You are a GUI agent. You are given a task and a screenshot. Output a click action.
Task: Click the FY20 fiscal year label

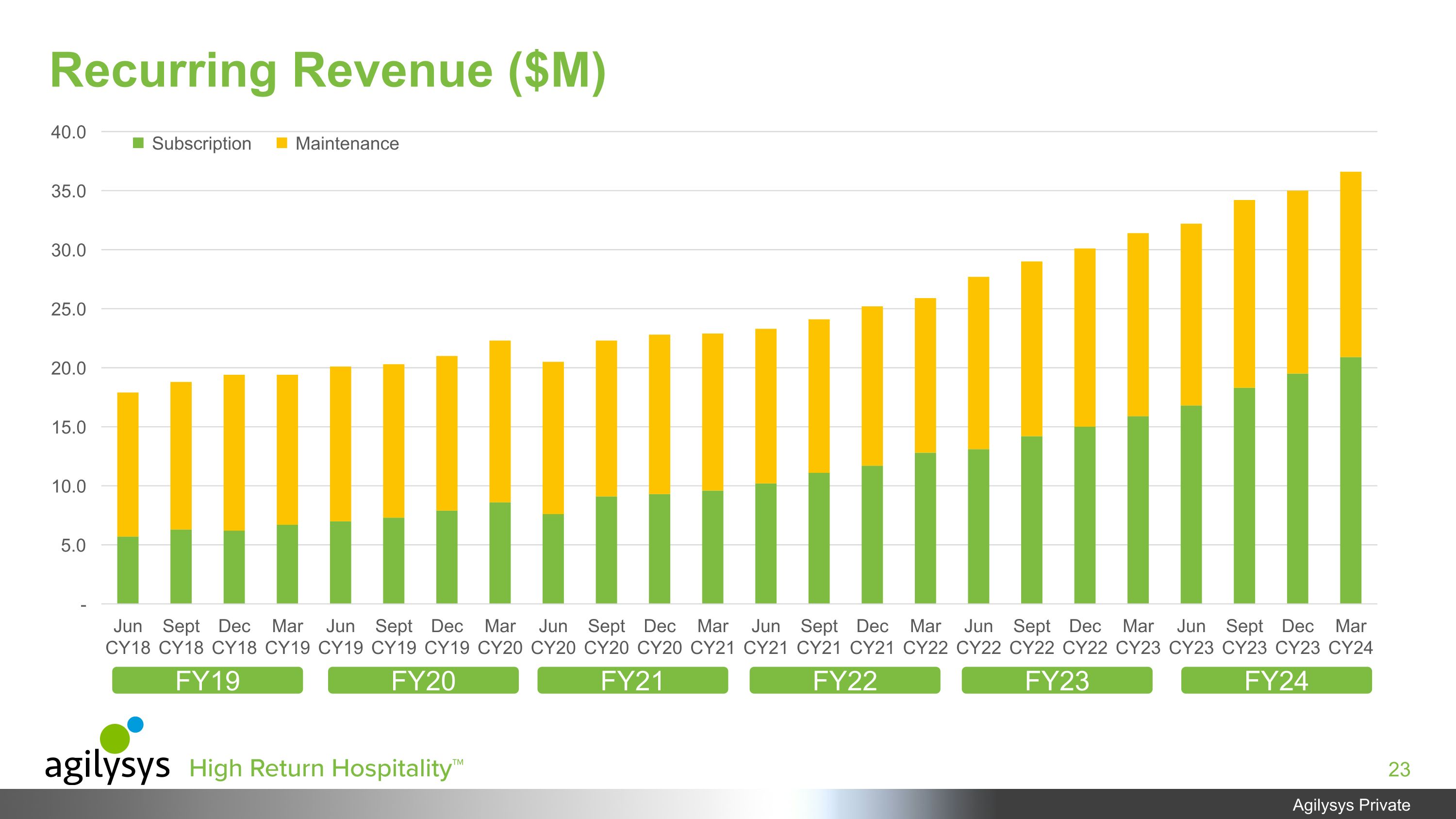pos(423,681)
